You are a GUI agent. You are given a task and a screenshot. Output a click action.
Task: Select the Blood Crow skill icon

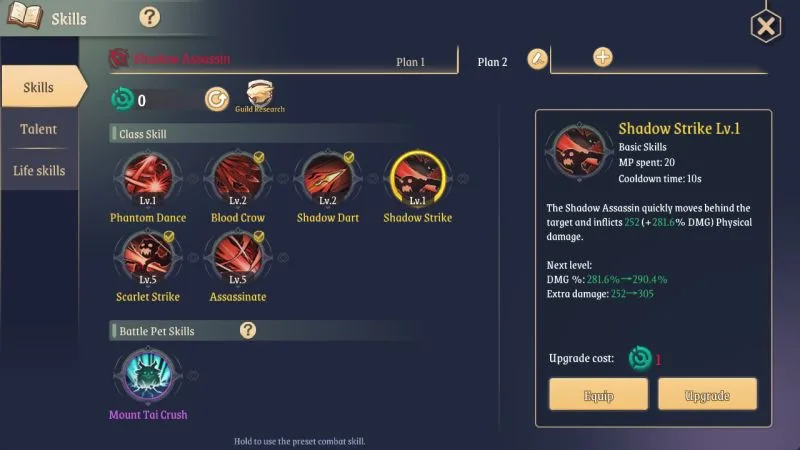point(238,177)
